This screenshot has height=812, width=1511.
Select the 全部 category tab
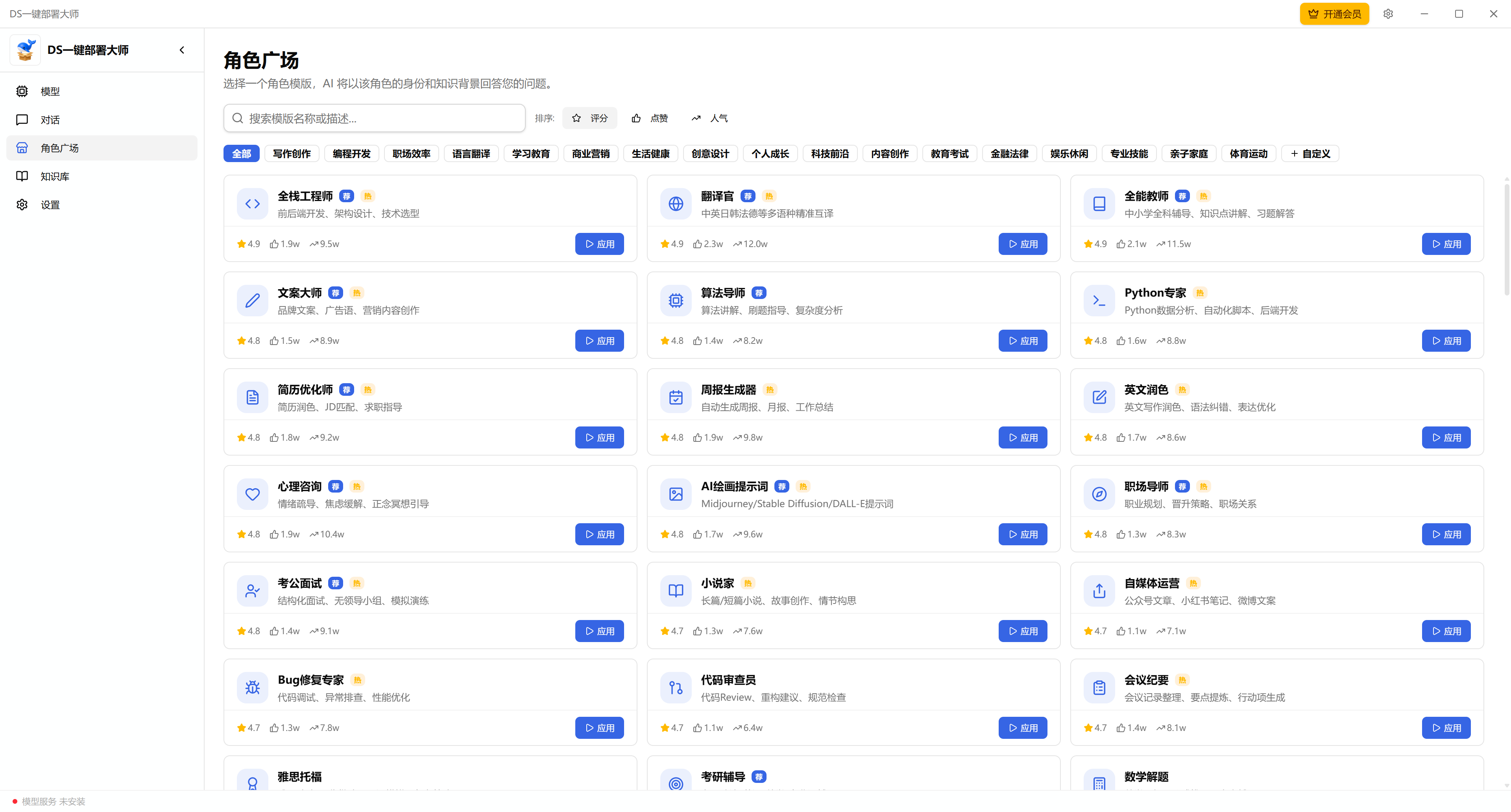click(x=242, y=153)
